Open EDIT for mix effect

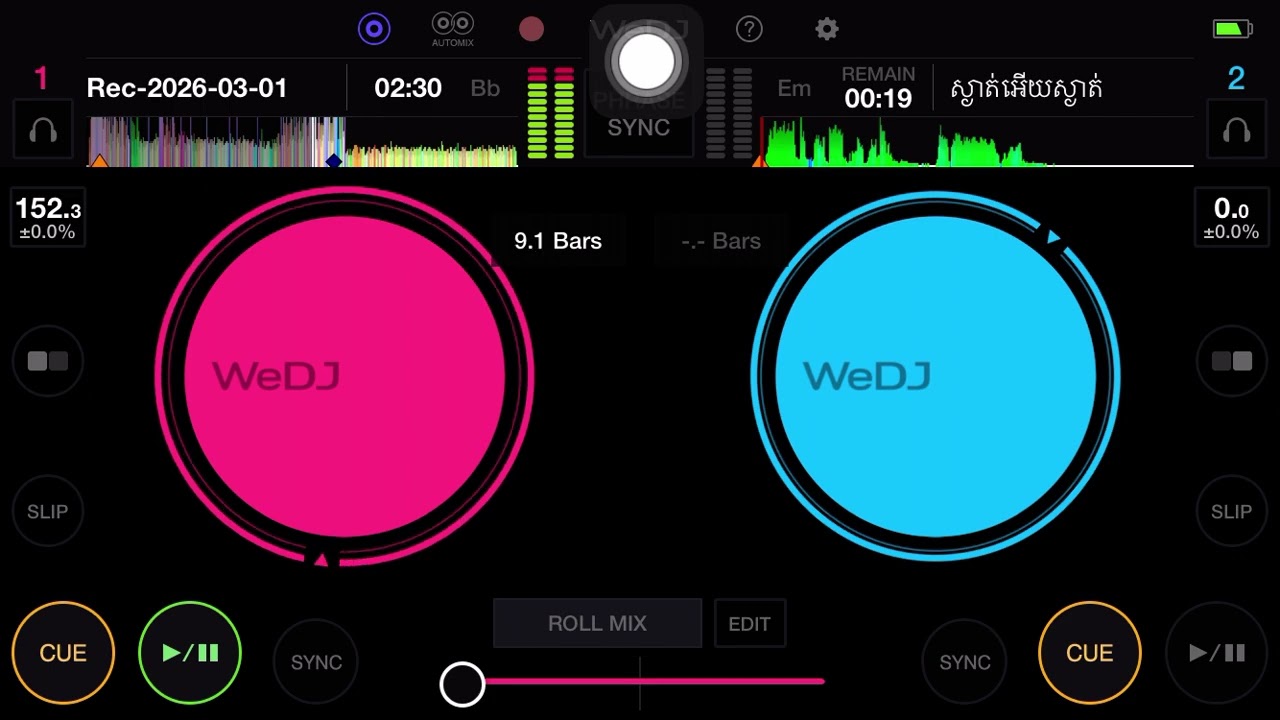(749, 624)
